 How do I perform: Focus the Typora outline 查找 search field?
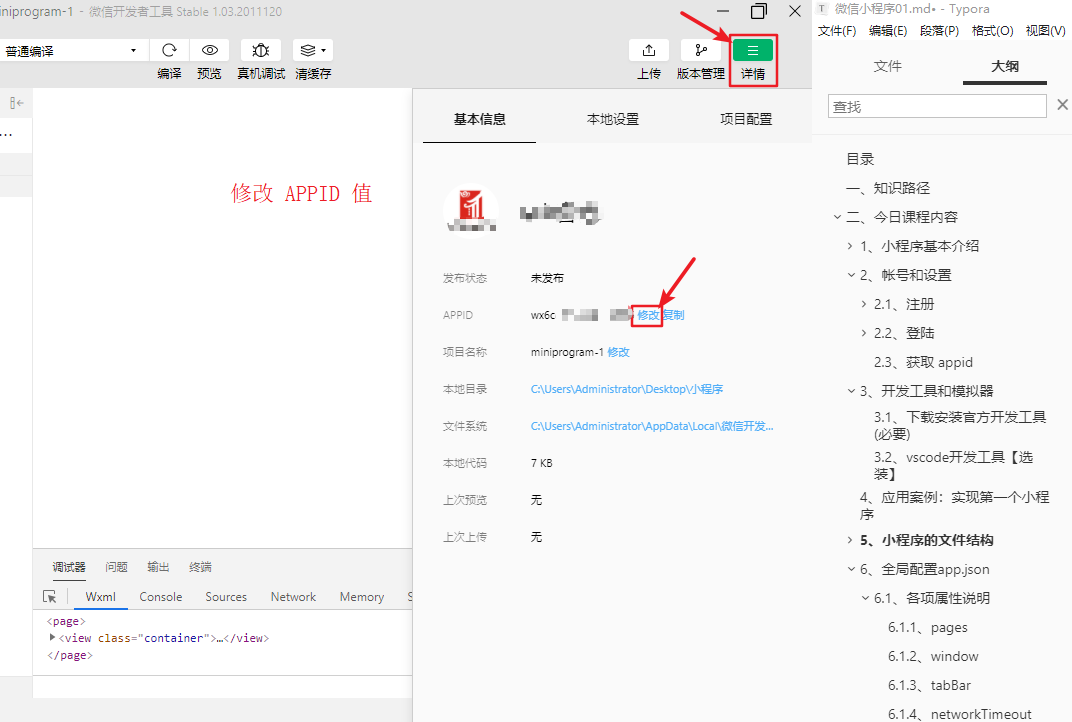(937, 106)
